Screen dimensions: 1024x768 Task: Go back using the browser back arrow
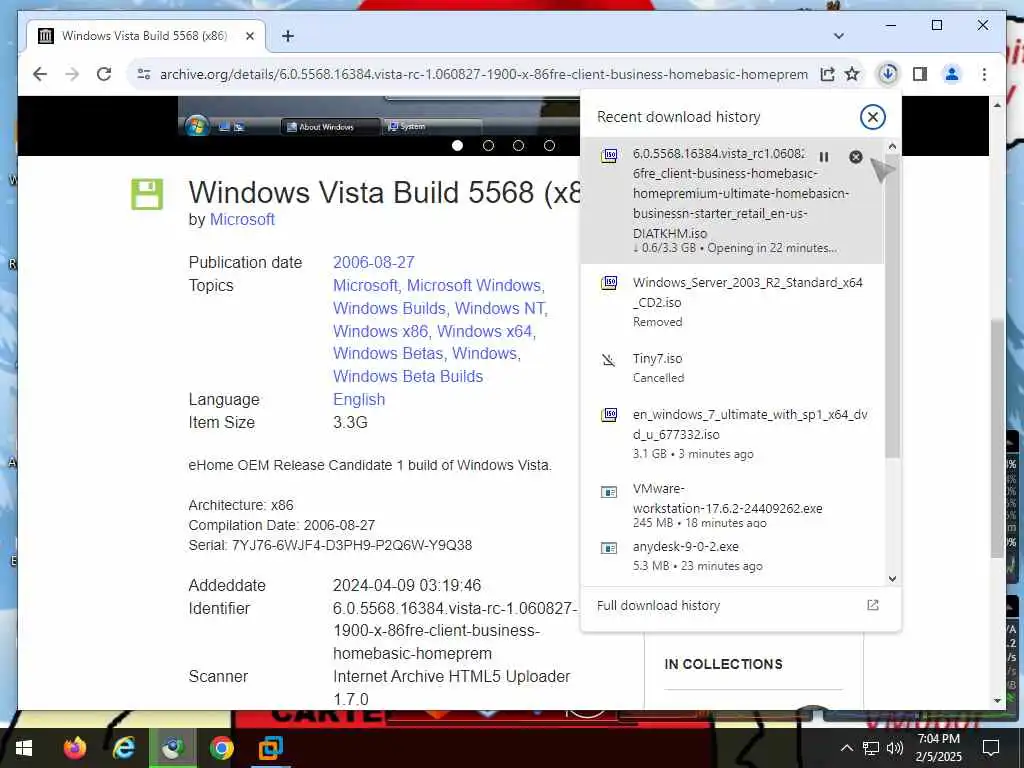(x=40, y=74)
